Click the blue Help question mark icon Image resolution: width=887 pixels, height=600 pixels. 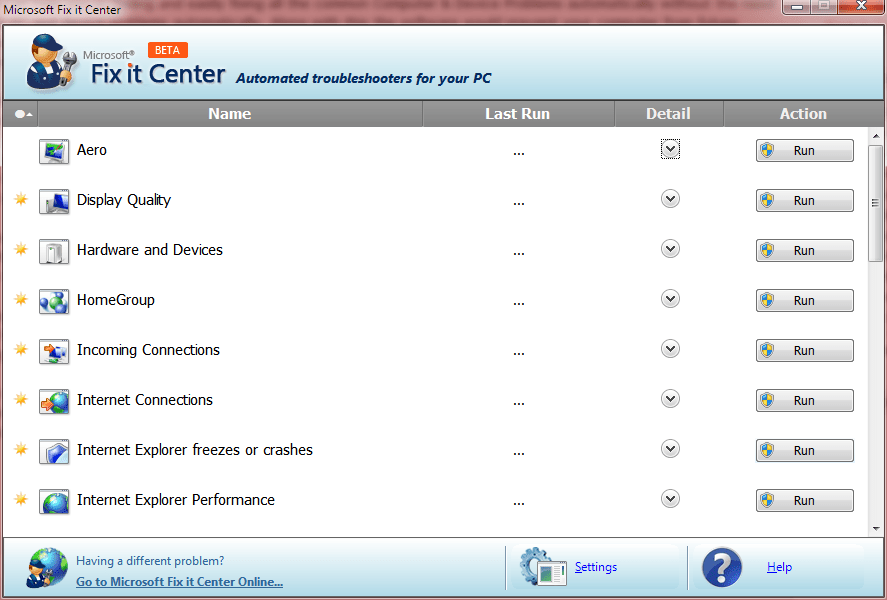tap(722, 567)
